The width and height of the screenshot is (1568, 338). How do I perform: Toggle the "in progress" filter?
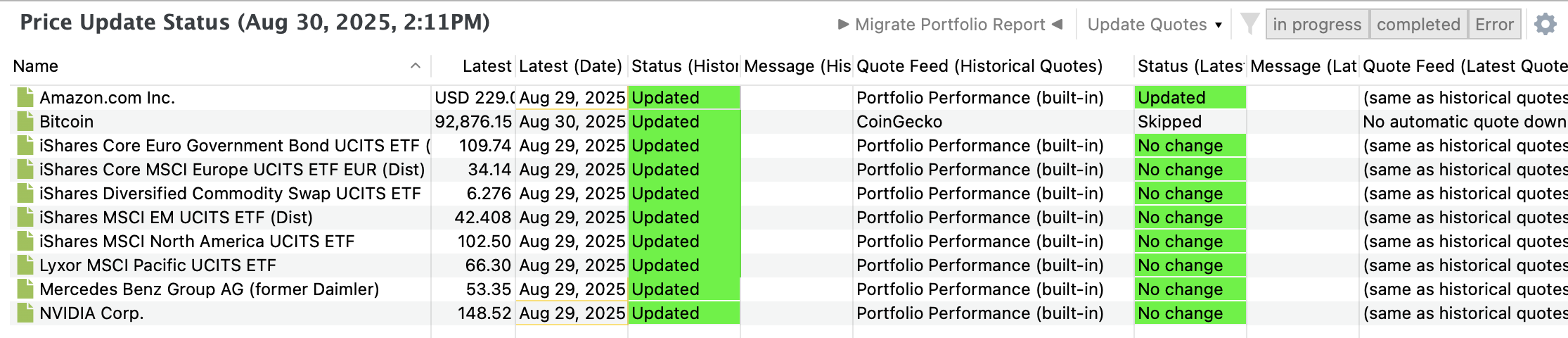pyautogui.click(x=1317, y=25)
